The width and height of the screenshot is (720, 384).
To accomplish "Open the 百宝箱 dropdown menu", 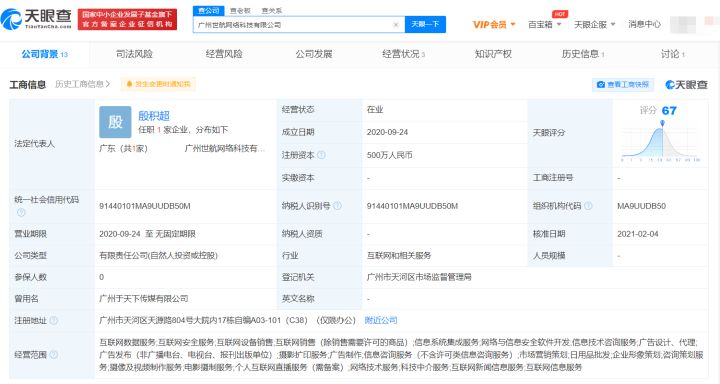I will coord(545,24).
